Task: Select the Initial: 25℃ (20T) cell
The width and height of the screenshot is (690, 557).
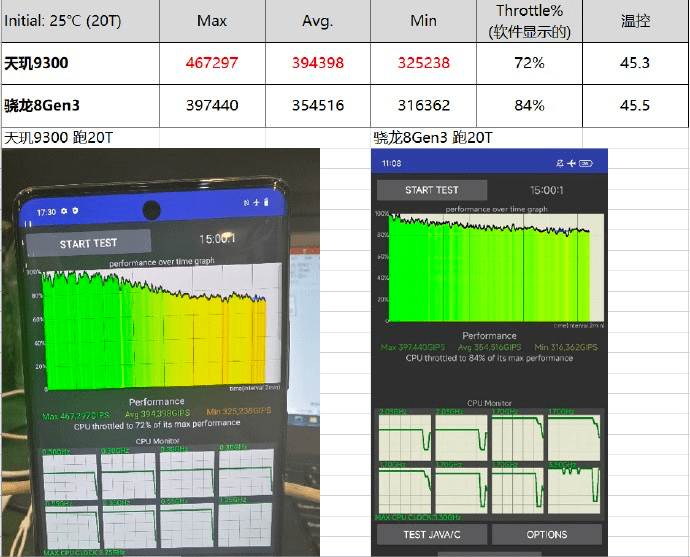Action: coord(79,21)
